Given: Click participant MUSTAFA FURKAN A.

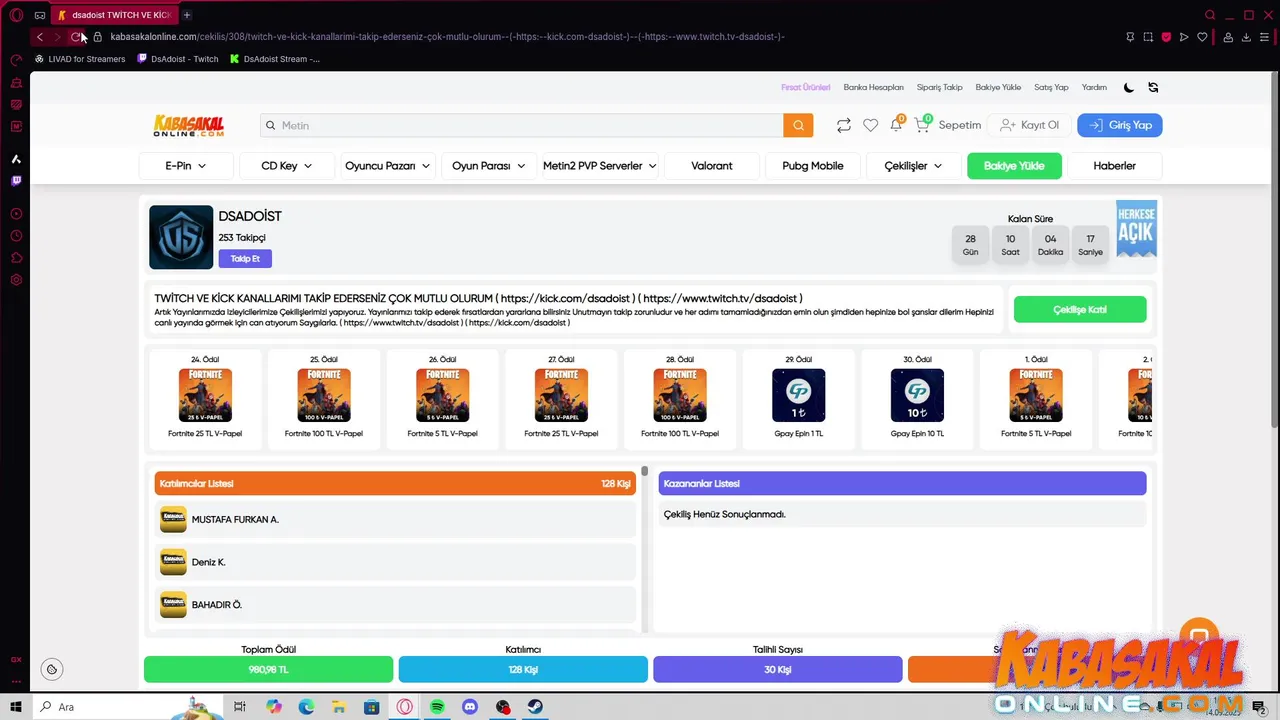Looking at the screenshot, I should [x=395, y=520].
